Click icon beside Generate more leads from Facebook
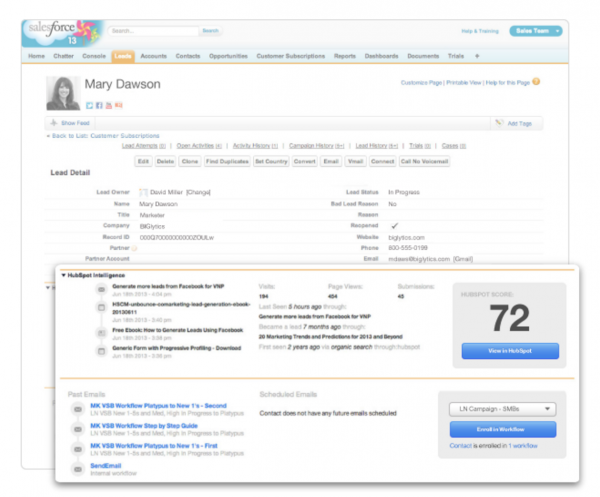This screenshot has height=497, width=600. [x=101, y=290]
